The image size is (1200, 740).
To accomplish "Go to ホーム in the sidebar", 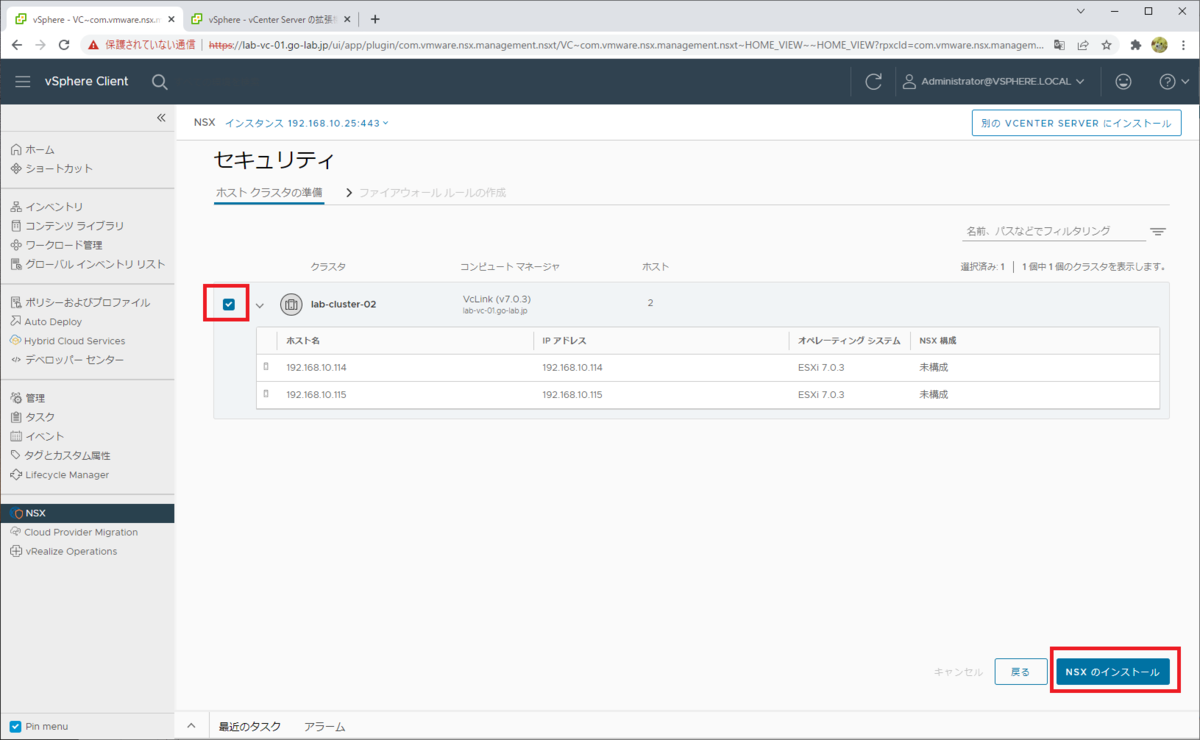I will 33,149.
